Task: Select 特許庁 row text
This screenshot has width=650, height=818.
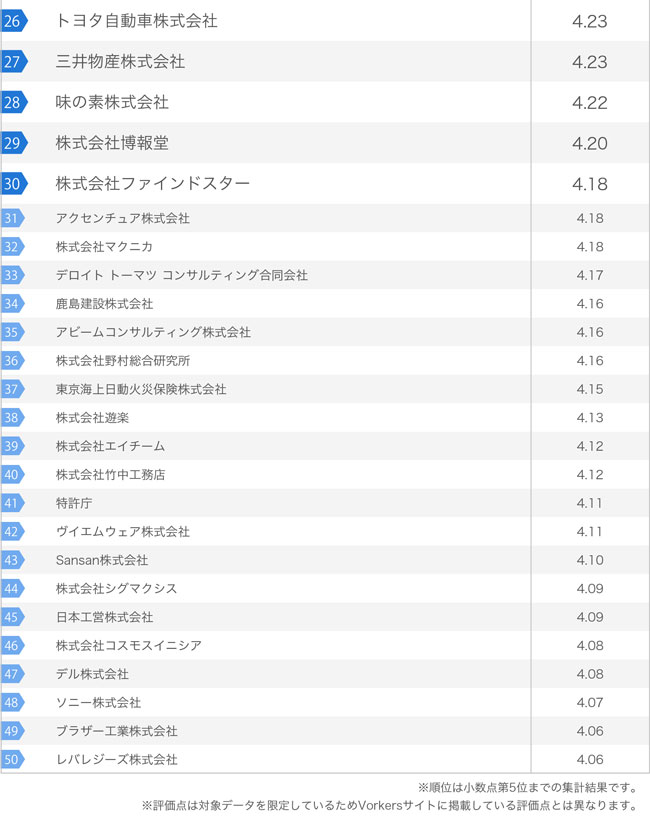Action: click(x=74, y=503)
